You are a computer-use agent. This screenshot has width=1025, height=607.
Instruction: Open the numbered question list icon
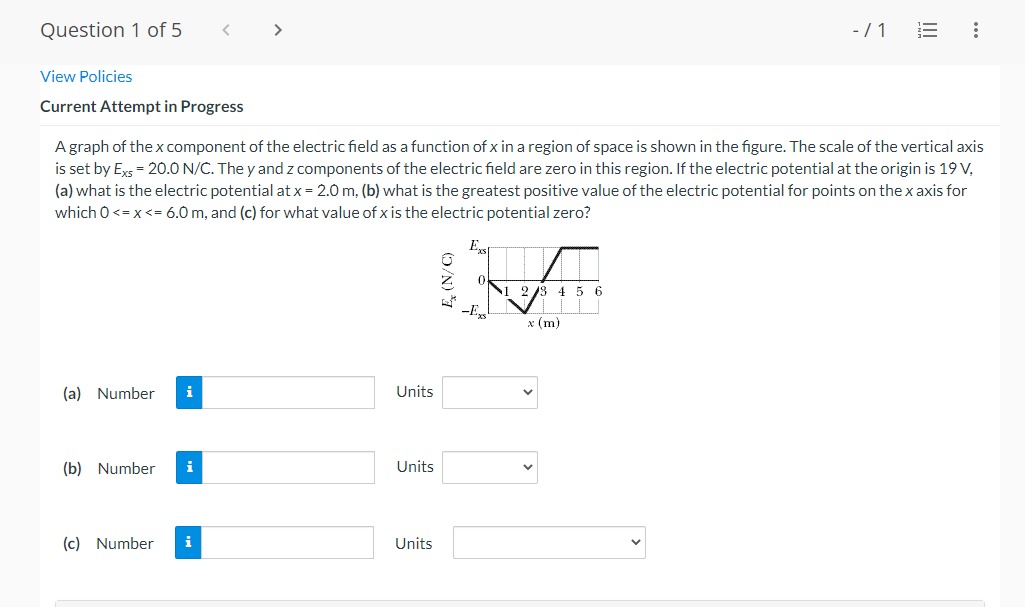click(x=927, y=29)
